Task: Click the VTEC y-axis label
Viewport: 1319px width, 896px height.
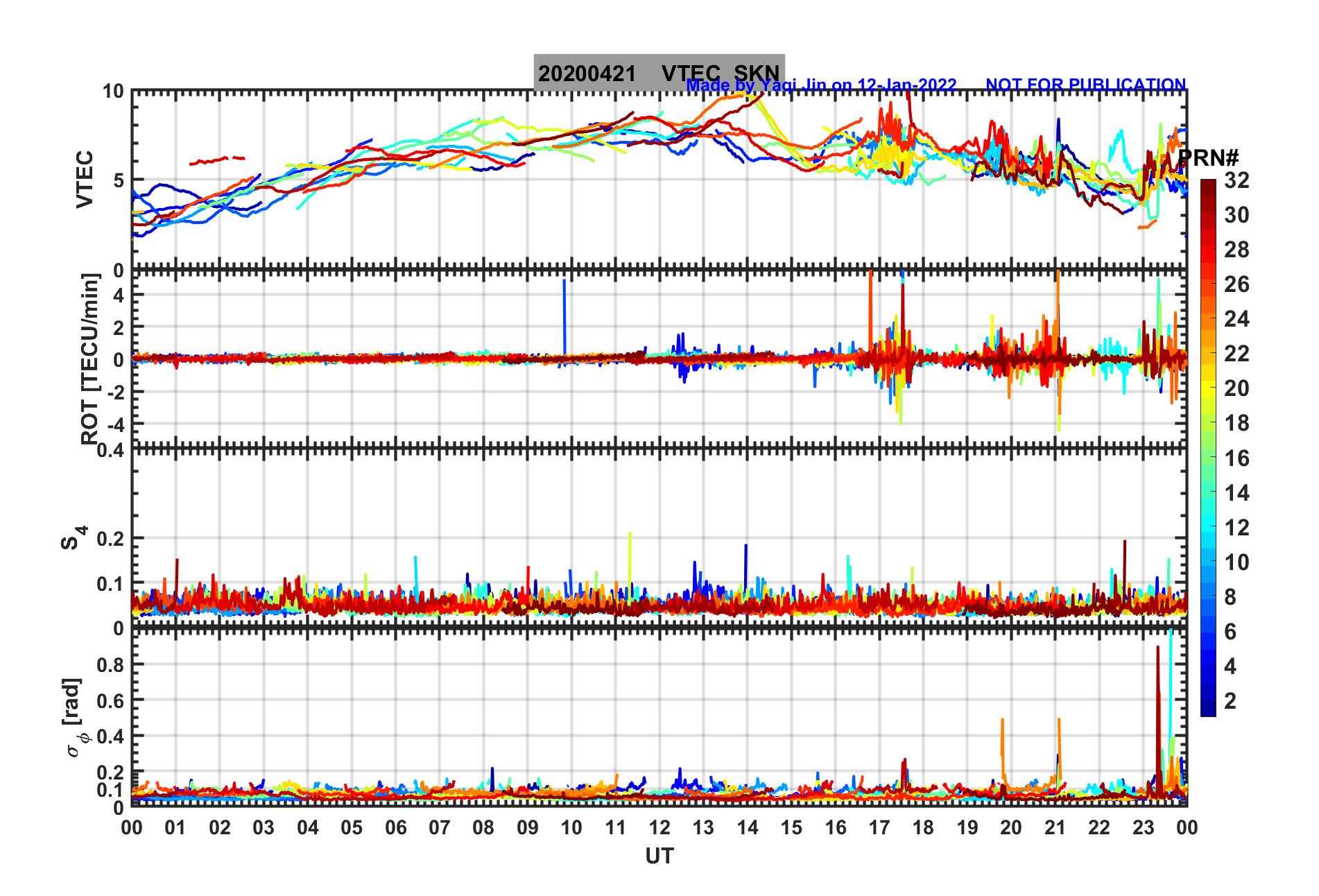Action: click(85, 179)
